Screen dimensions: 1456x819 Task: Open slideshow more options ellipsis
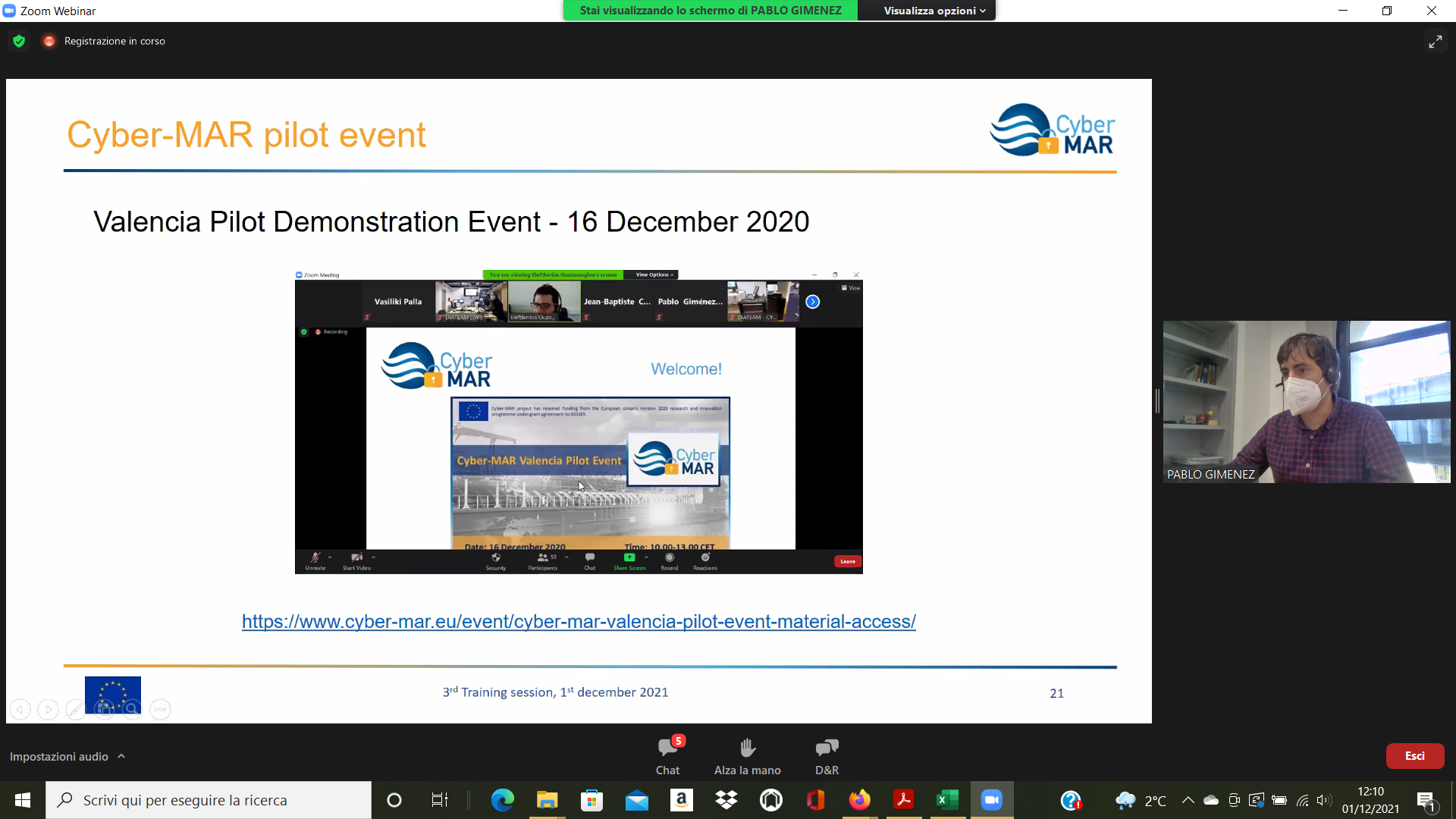[160, 710]
